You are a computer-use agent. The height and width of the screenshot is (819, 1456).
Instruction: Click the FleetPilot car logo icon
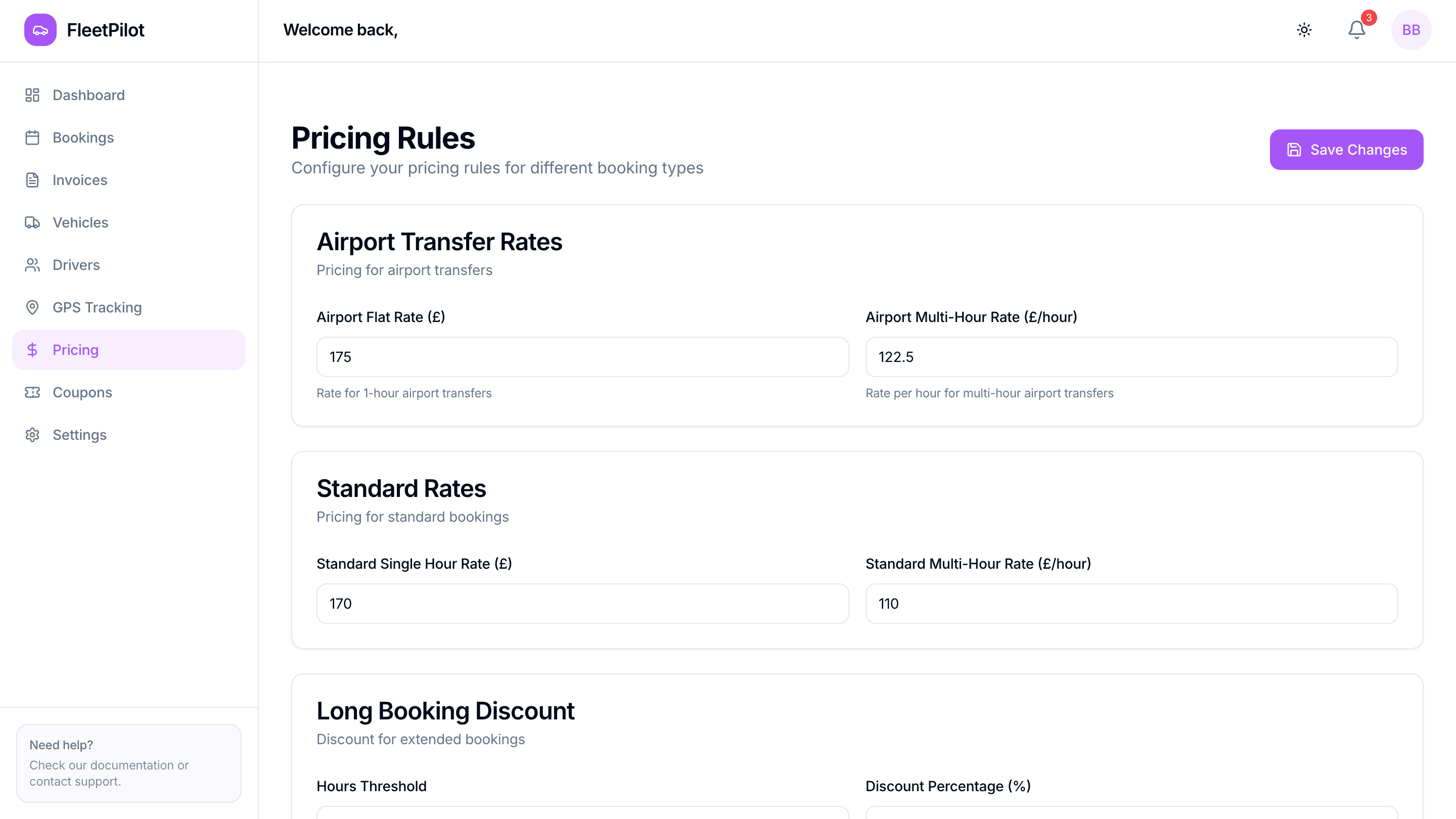coord(39,29)
